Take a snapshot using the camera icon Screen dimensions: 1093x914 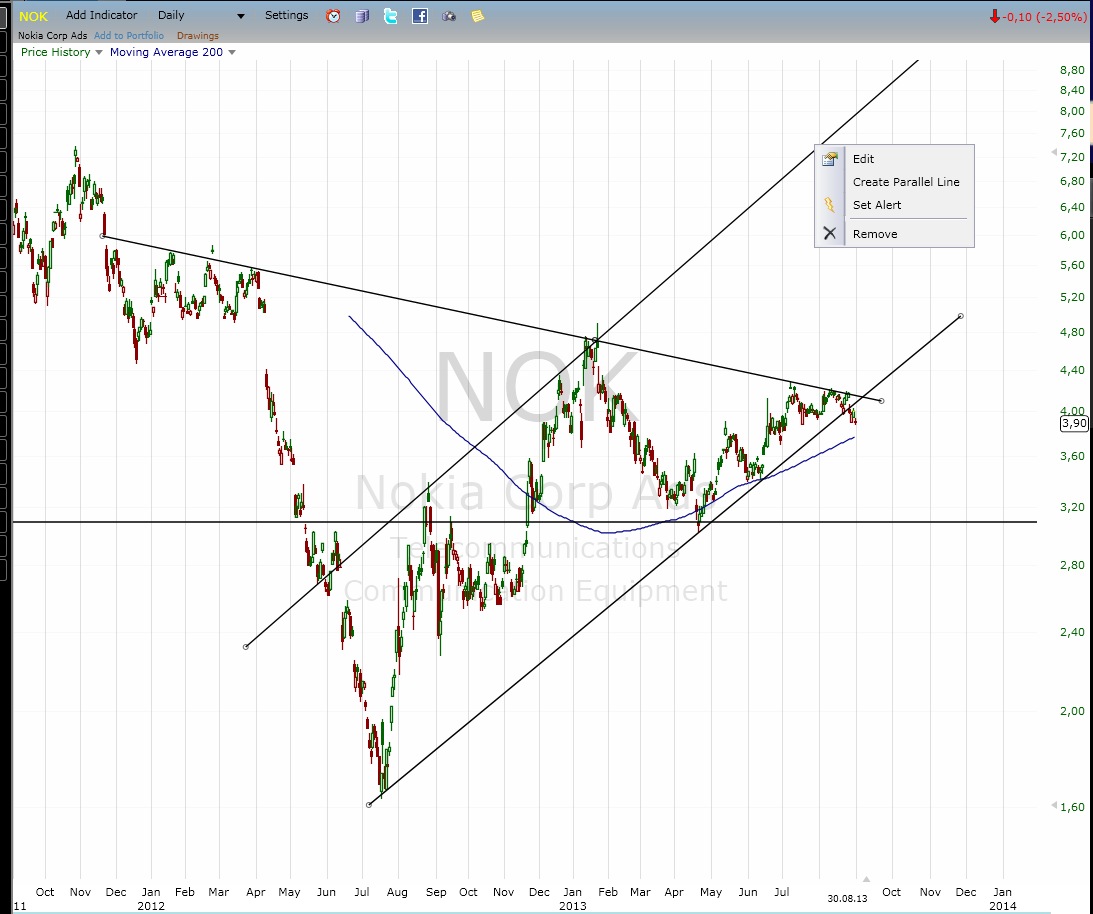(449, 15)
